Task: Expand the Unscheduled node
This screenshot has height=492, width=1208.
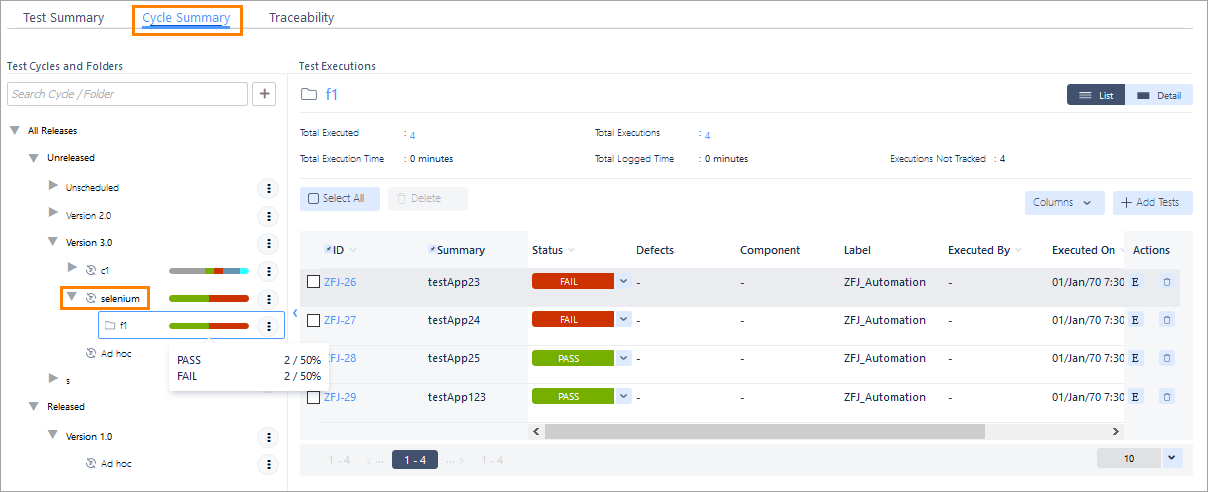Action: (54, 186)
